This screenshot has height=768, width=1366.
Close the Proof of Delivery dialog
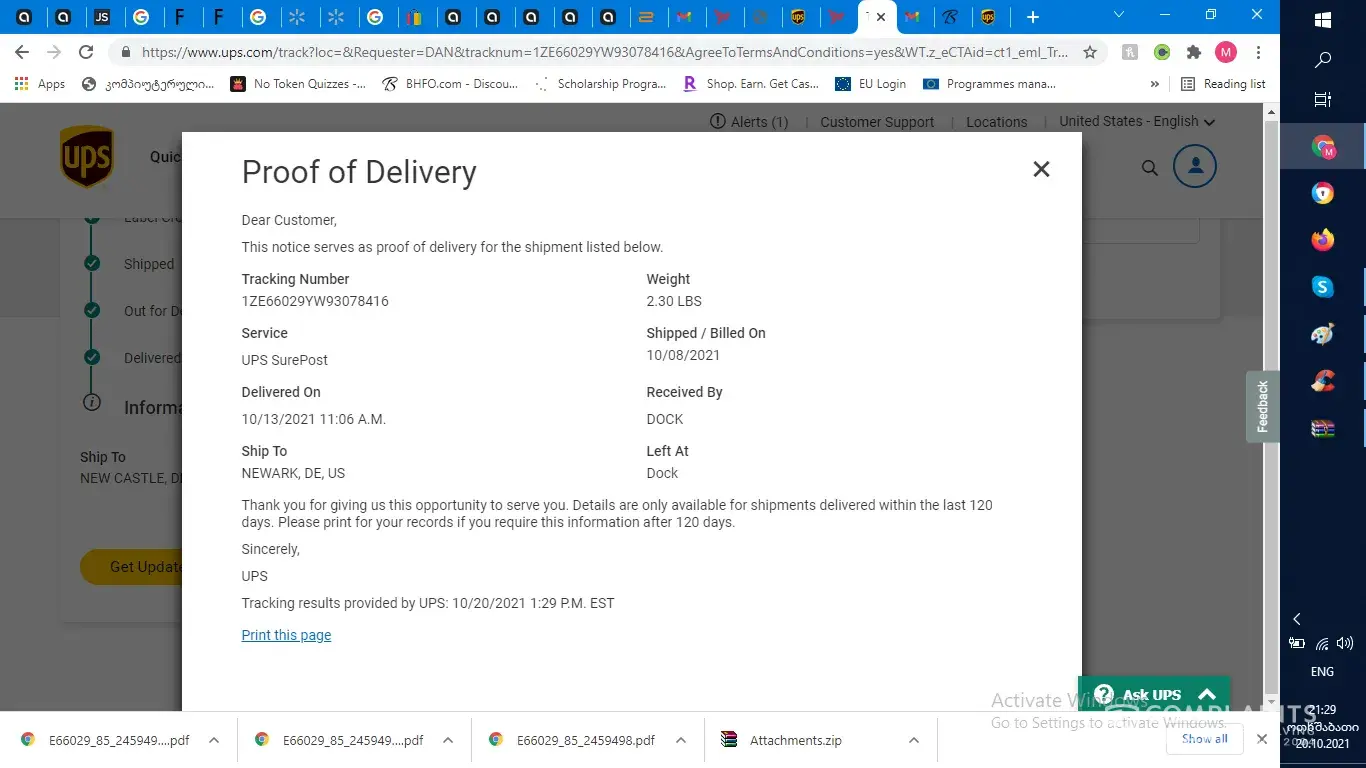[1041, 169]
